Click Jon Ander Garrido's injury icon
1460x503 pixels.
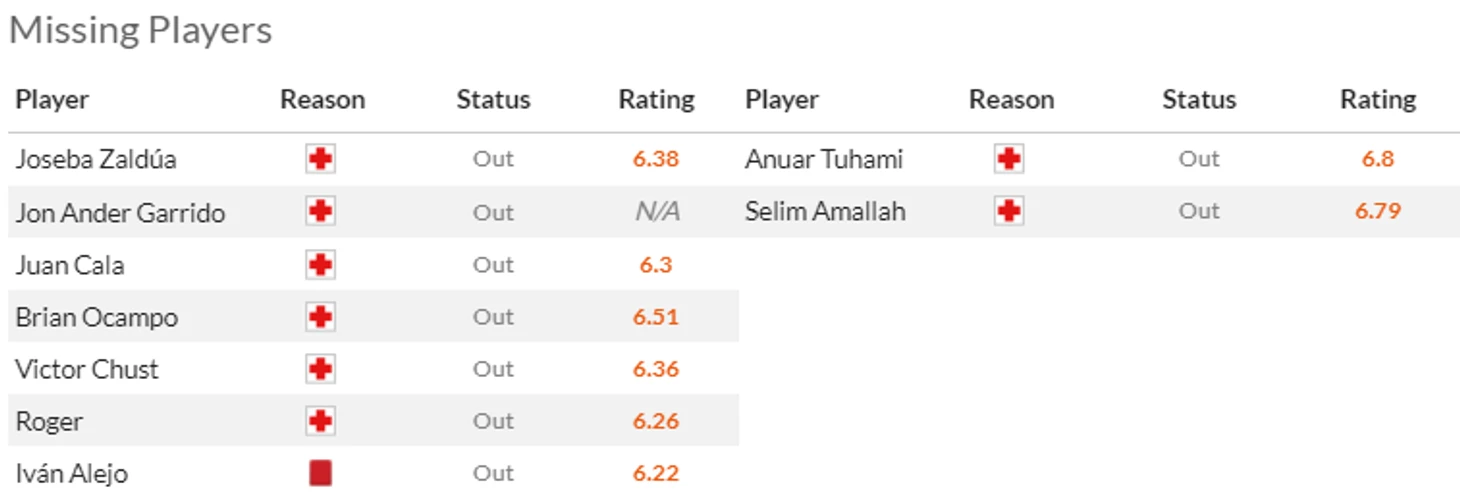tap(320, 212)
